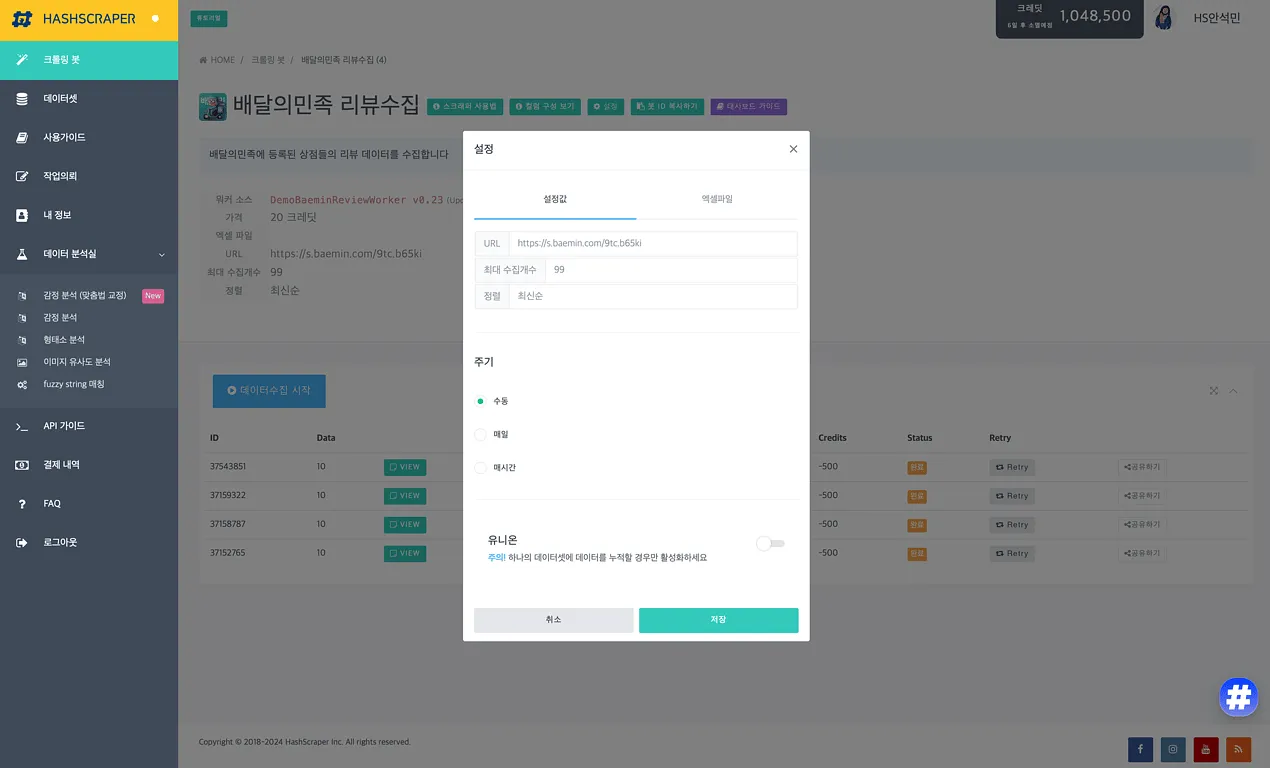Switch to the 엑셀파일 tab

(717, 199)
